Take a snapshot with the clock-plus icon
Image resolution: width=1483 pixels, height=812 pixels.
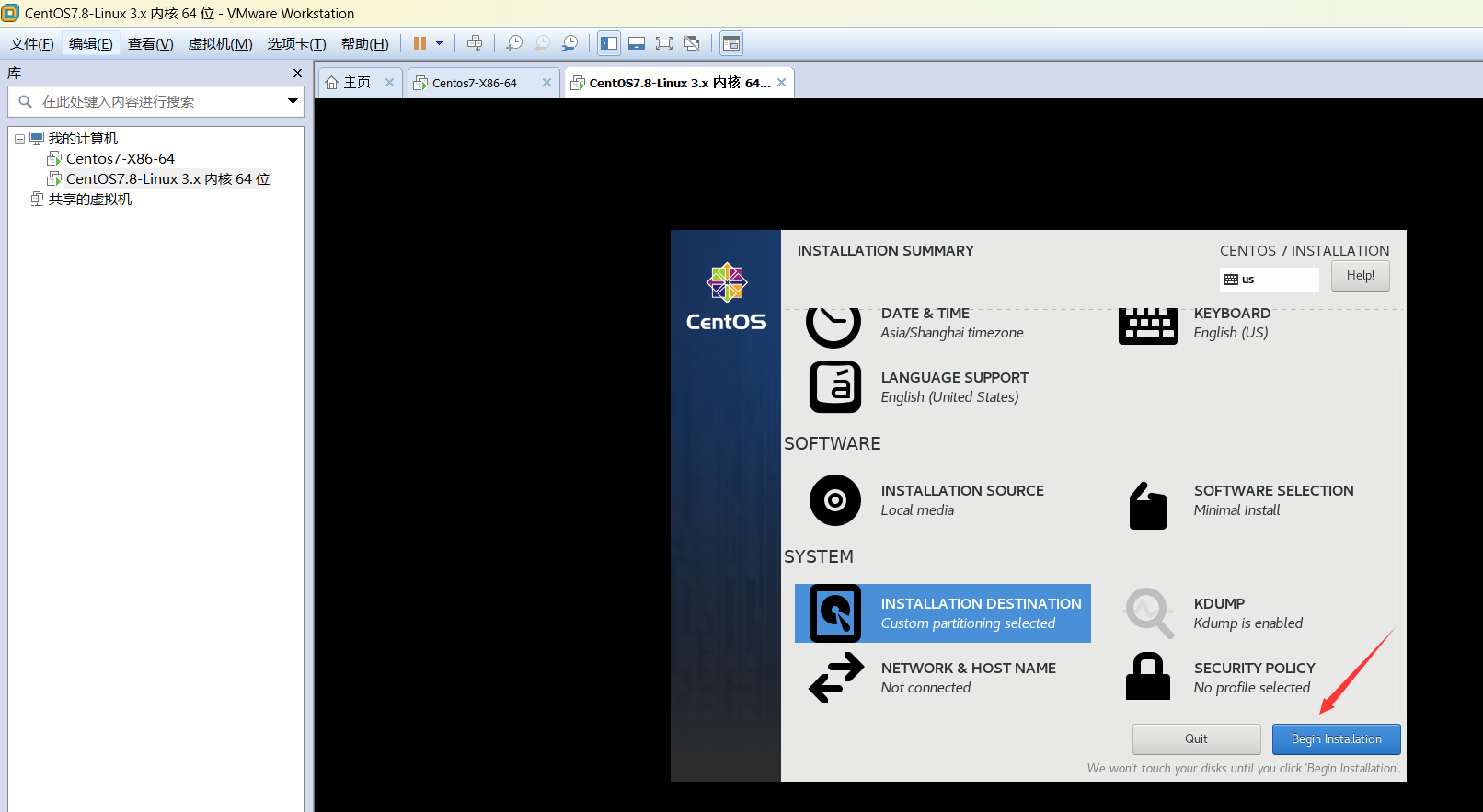514,43
